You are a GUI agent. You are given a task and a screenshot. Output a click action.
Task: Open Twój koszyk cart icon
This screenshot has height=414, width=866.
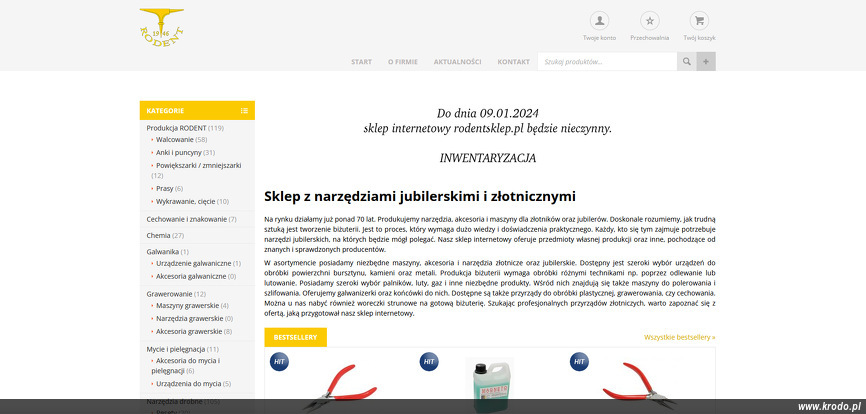699,21
